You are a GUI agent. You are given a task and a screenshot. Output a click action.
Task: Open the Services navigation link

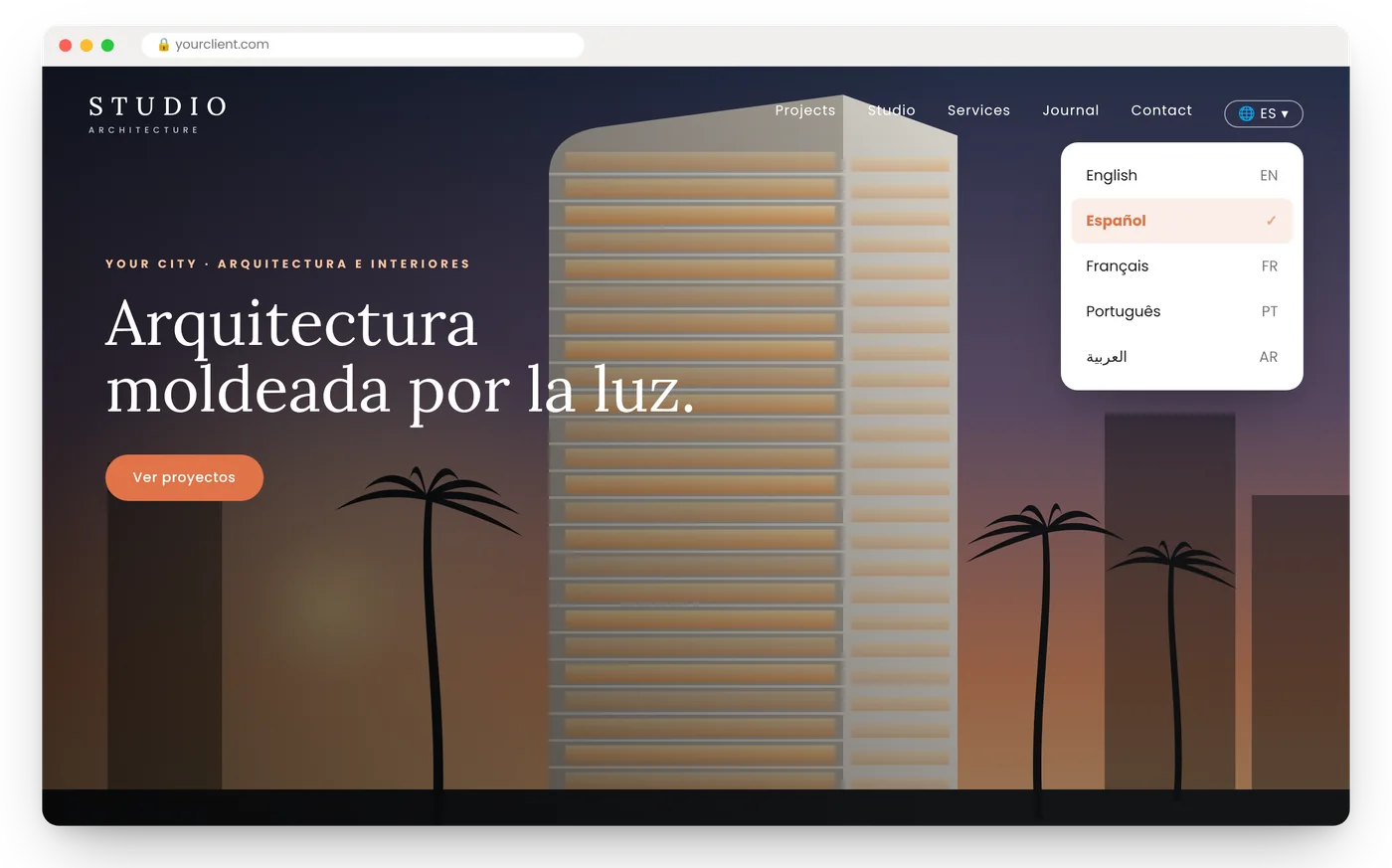[978, 110]
